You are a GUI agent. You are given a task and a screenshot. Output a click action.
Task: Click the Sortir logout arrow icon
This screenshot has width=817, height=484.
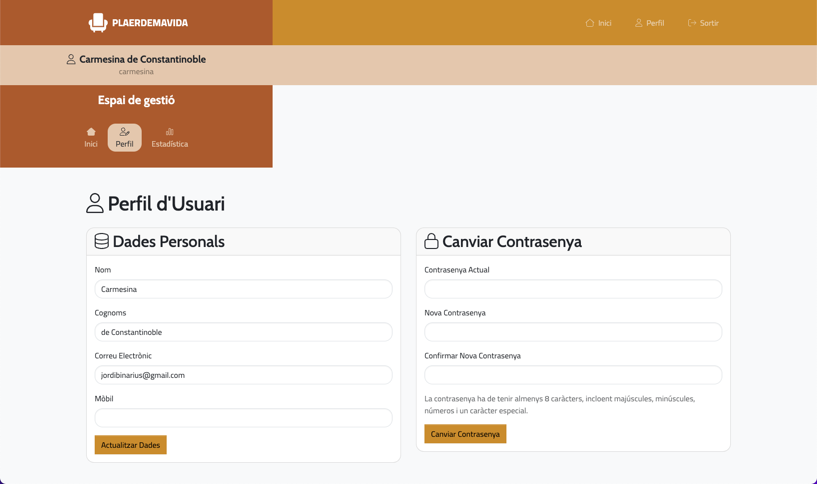pos(692,23)
